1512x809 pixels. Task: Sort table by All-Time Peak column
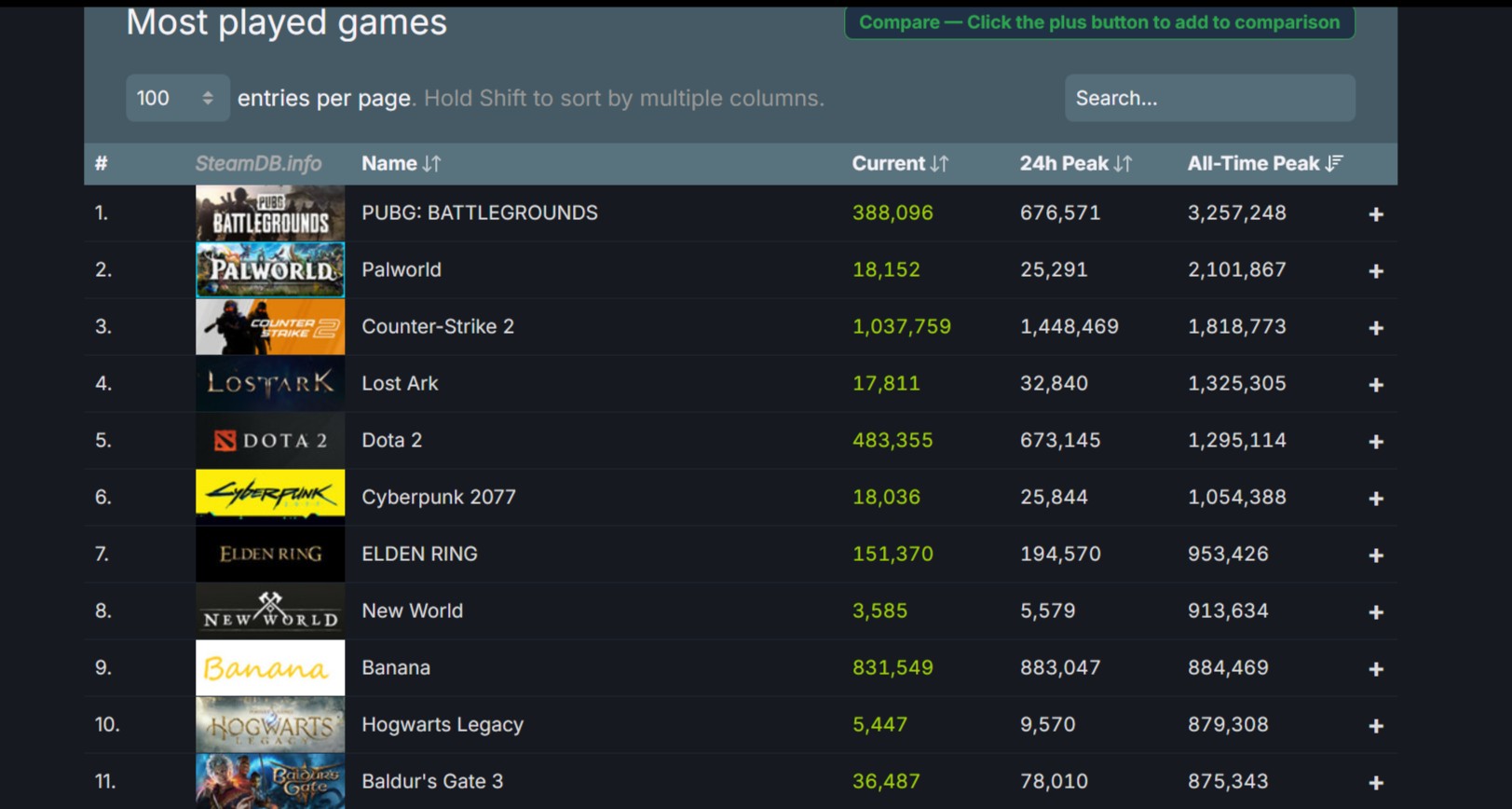[x=1264, y=164]
